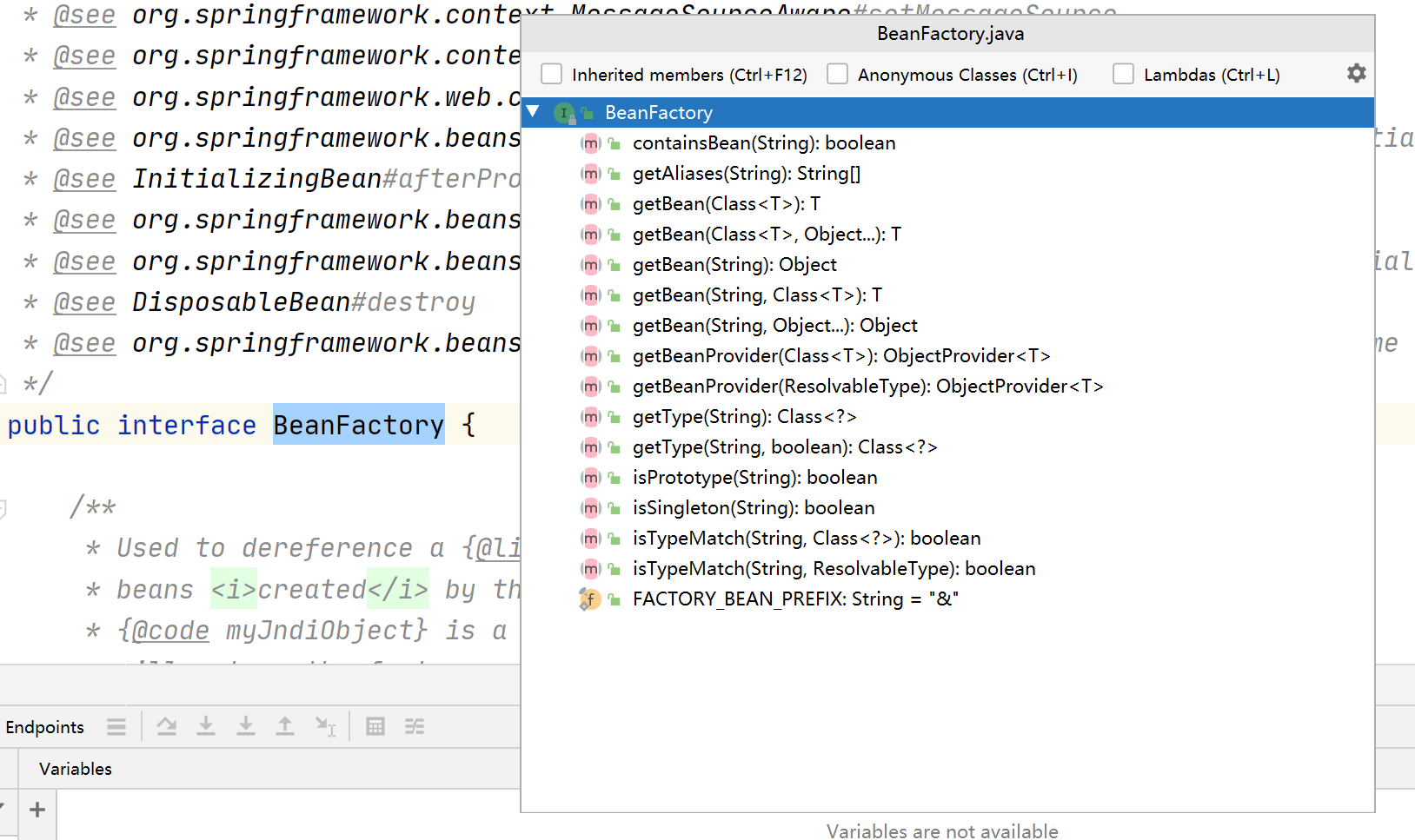Select getBeanProvider(ResolvableType) row
Image resolution: width=1415 pixels, height=840 pixels.
coord(947,387)
